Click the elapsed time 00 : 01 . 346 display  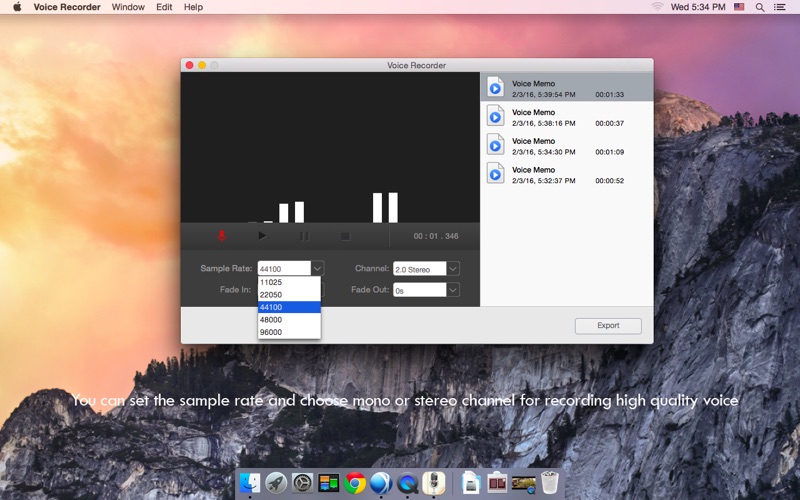(x=436, y=236)
